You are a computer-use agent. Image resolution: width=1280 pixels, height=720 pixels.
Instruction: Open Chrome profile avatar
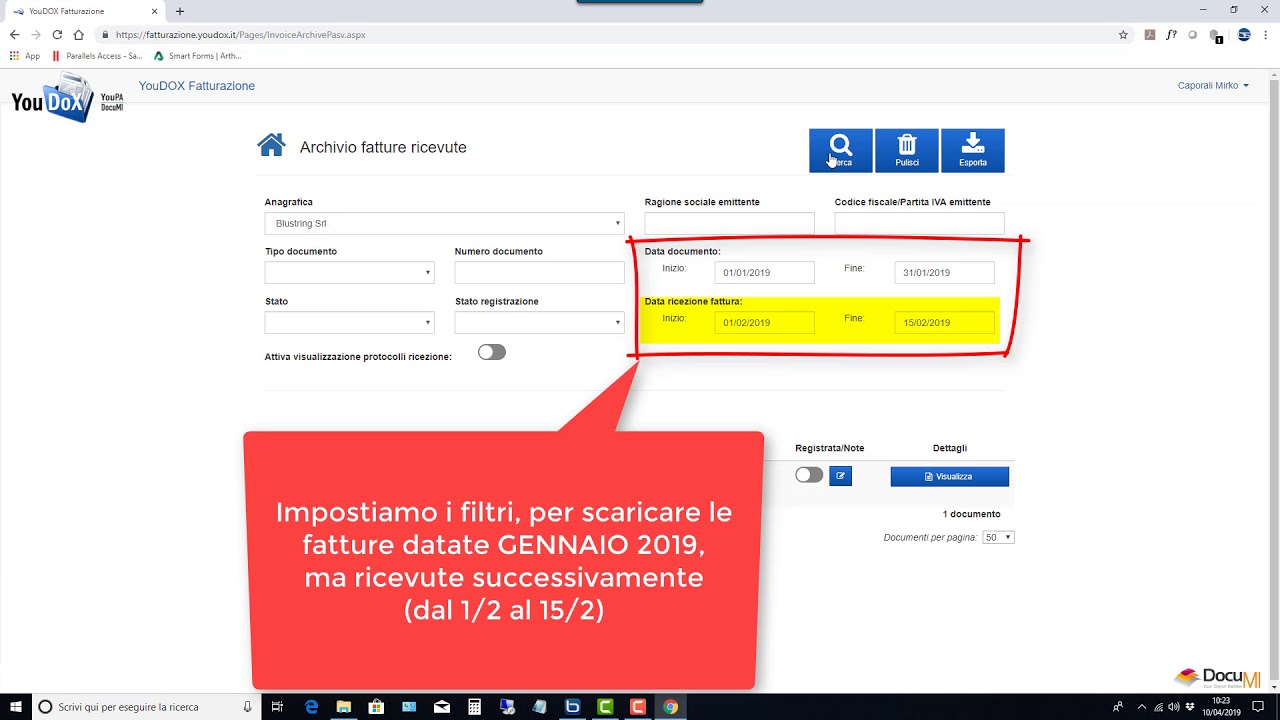(x=1244, y=34)
